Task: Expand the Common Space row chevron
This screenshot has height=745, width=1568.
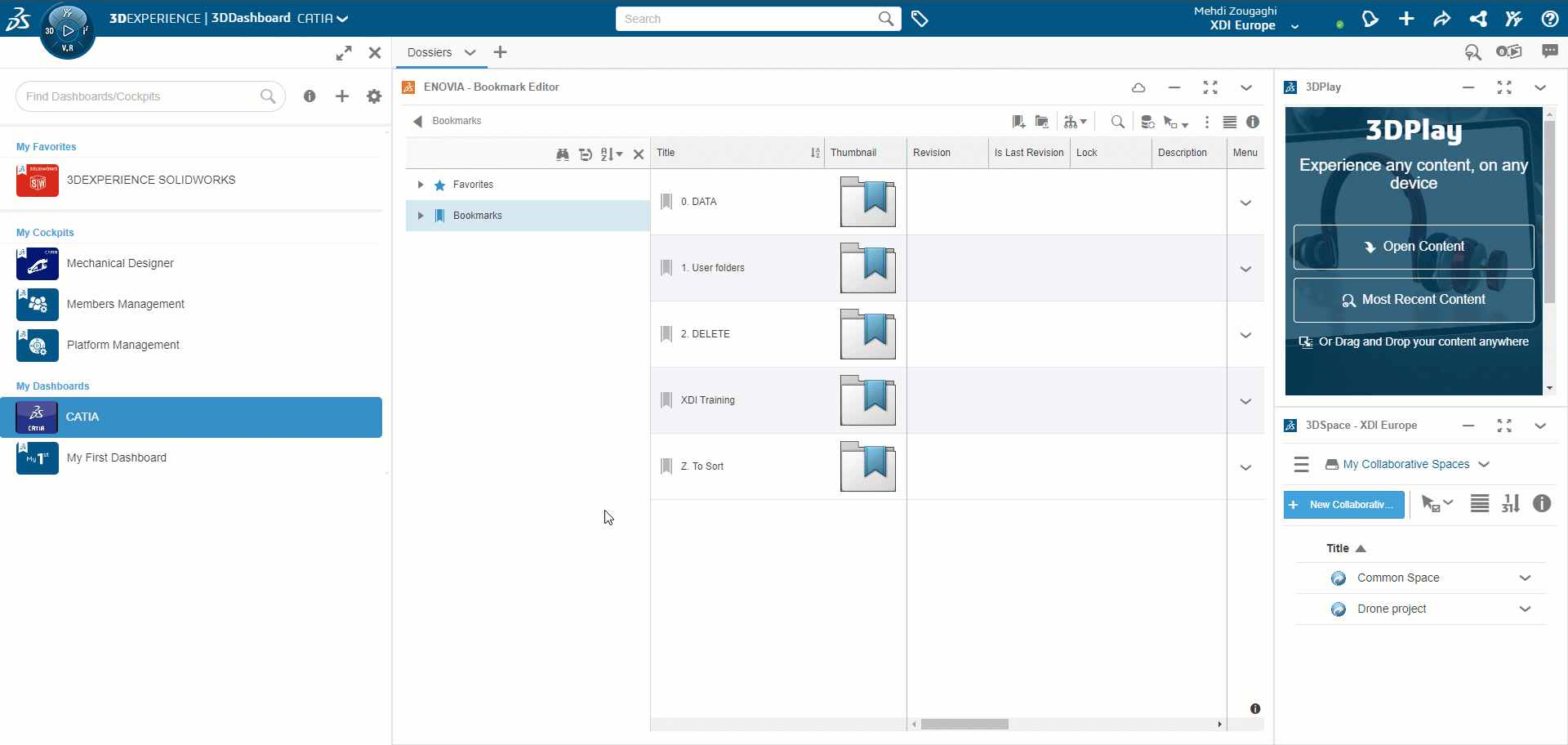Action: click(1526, 578)
